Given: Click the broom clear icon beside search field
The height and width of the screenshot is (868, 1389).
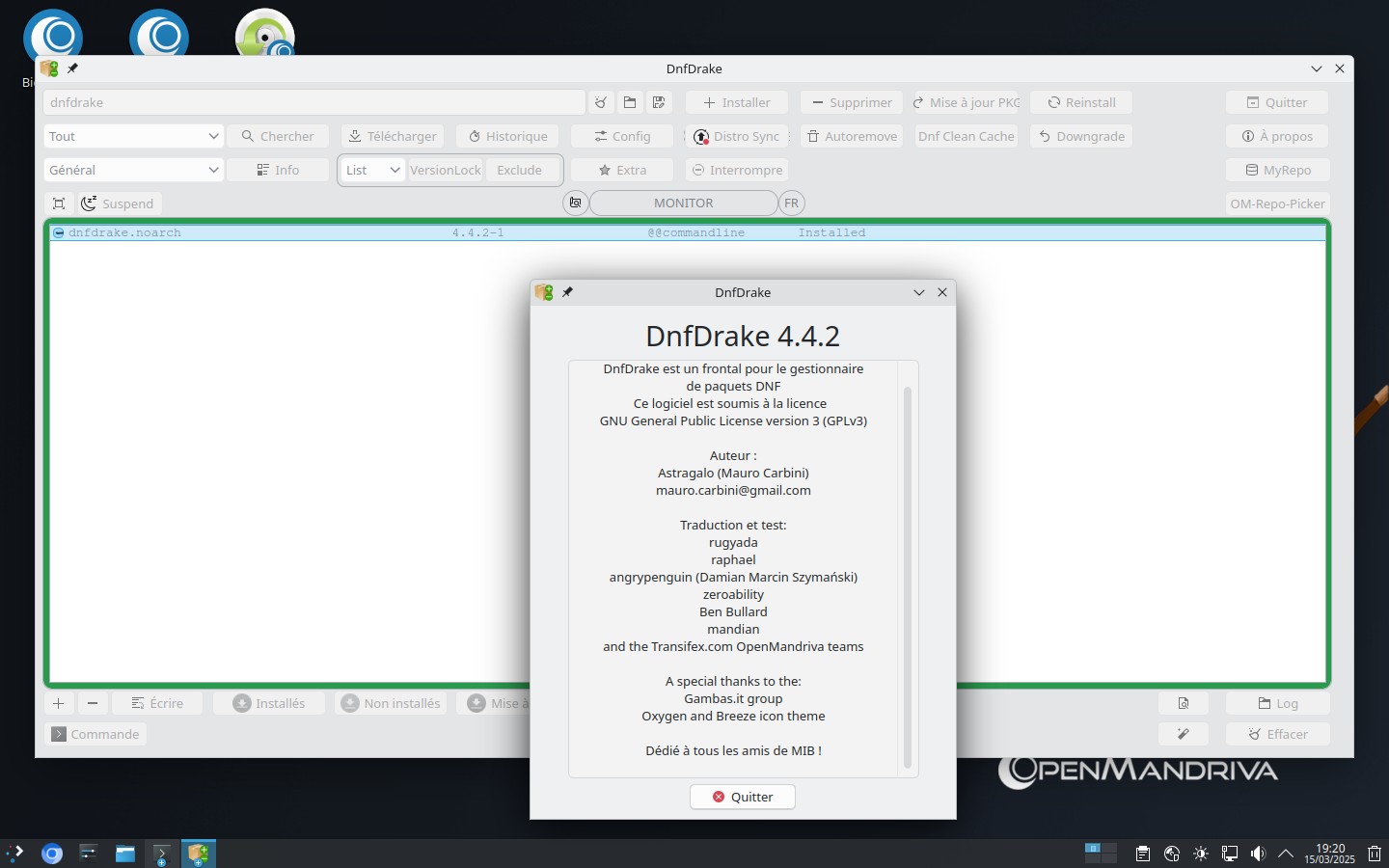Looking at the screenshot, I should [x=601, y=102].
